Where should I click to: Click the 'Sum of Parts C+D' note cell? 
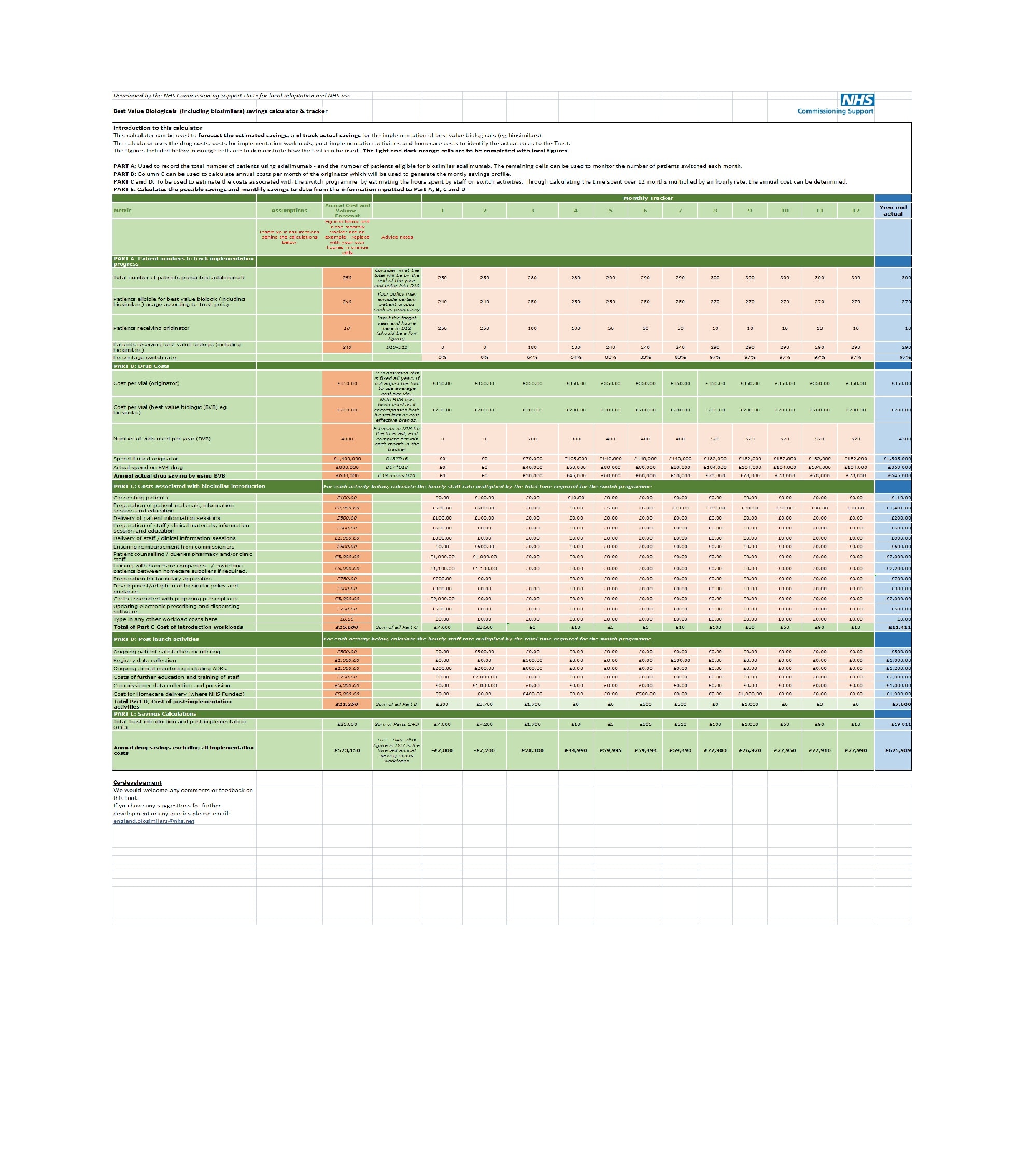pos(397,724)
